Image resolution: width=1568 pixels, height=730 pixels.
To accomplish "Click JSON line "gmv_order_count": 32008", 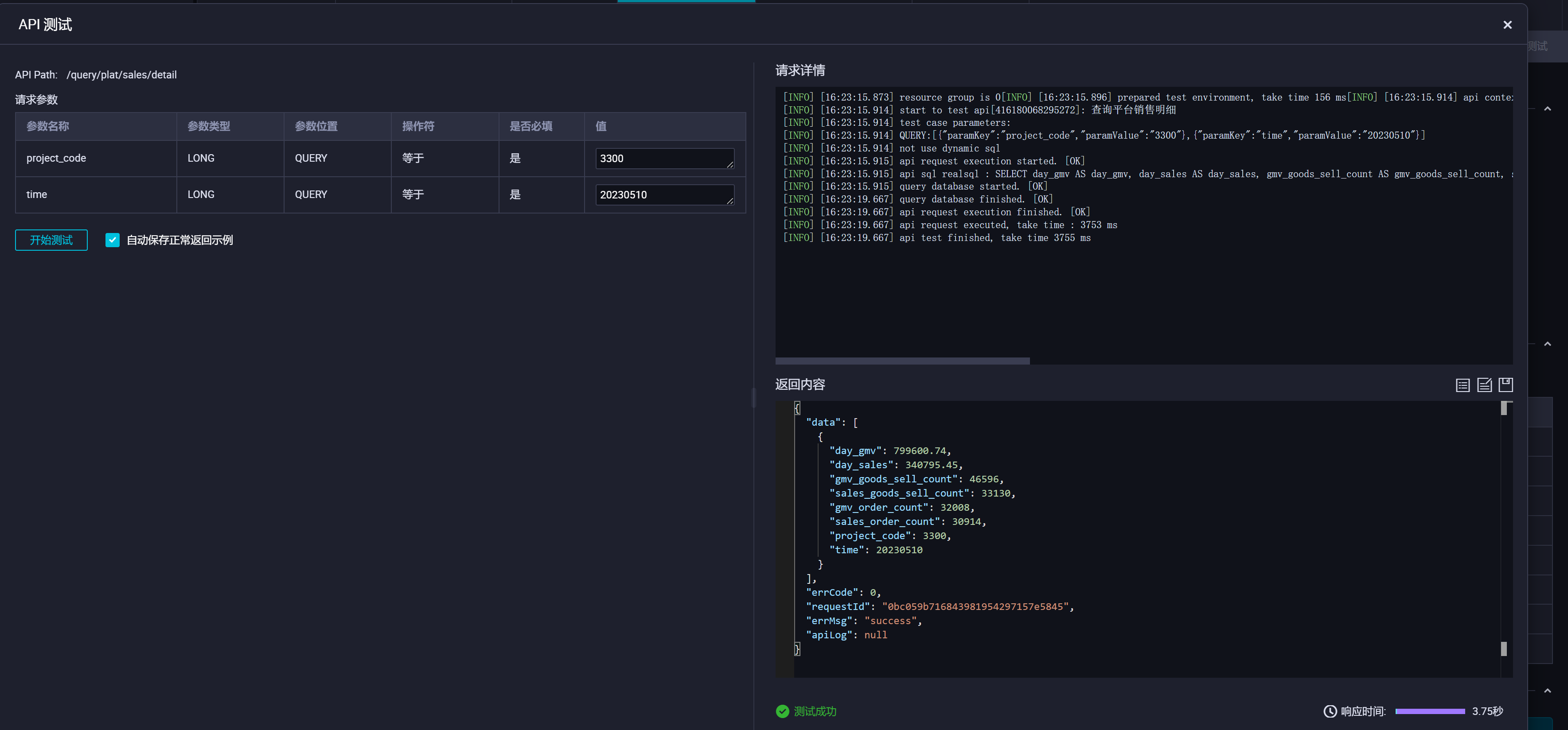I will [x=901, y=507].
